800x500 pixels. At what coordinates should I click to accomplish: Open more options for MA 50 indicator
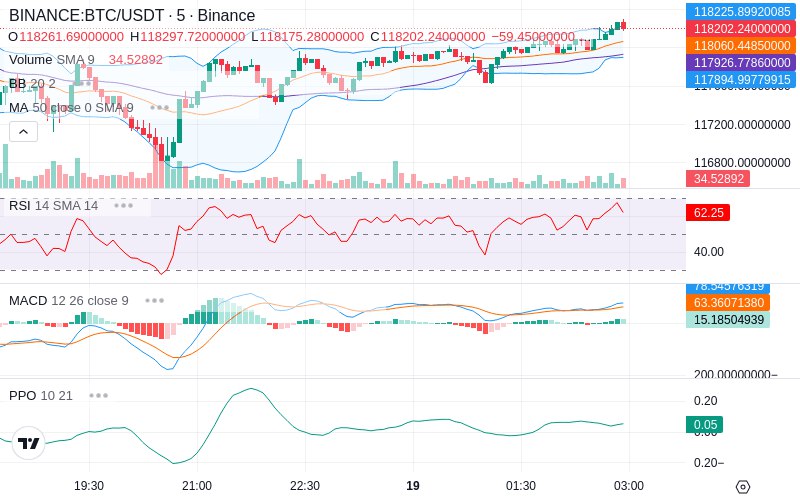tap(160, 108)
